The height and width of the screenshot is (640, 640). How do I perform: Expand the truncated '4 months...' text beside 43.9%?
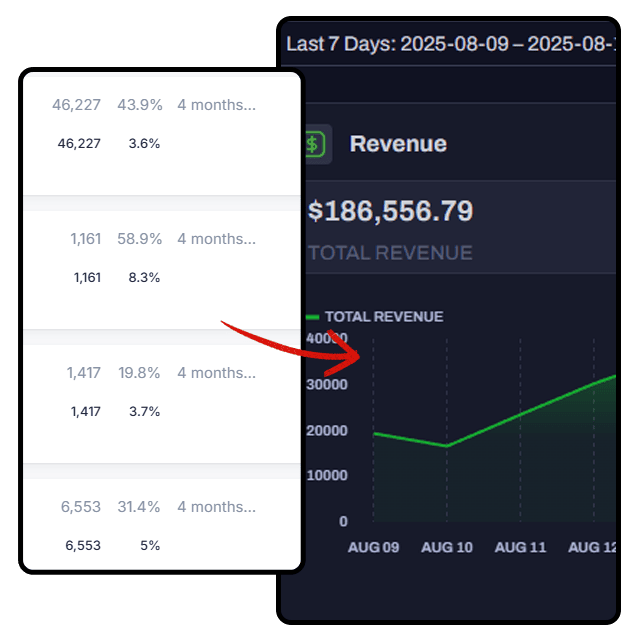[x=216, y=105]
